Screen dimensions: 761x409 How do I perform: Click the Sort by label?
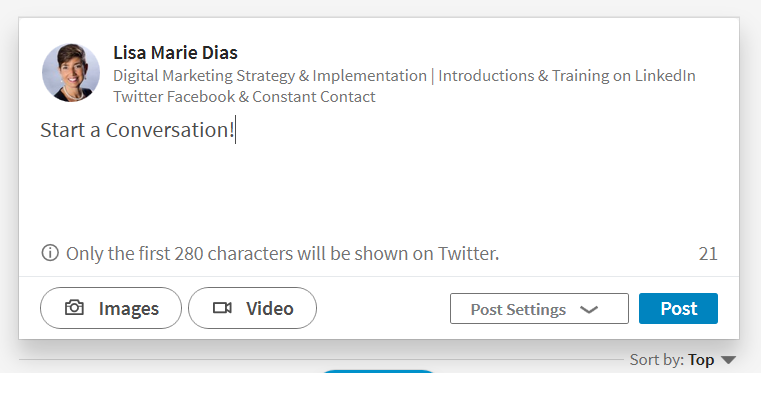(x=657, y=360)
